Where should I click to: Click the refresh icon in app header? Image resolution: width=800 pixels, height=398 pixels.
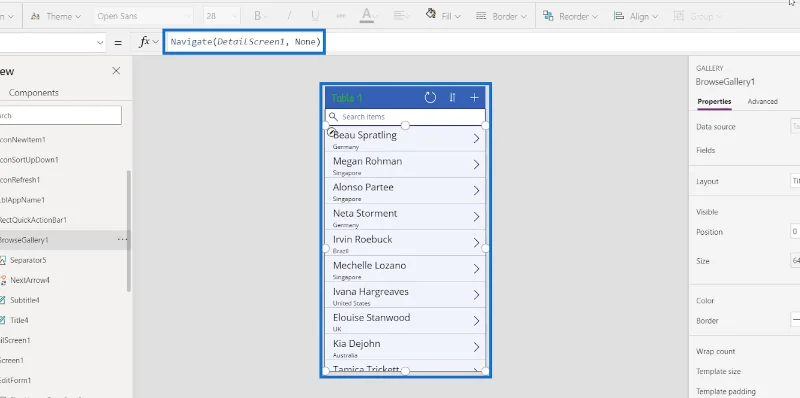(430, 97)
